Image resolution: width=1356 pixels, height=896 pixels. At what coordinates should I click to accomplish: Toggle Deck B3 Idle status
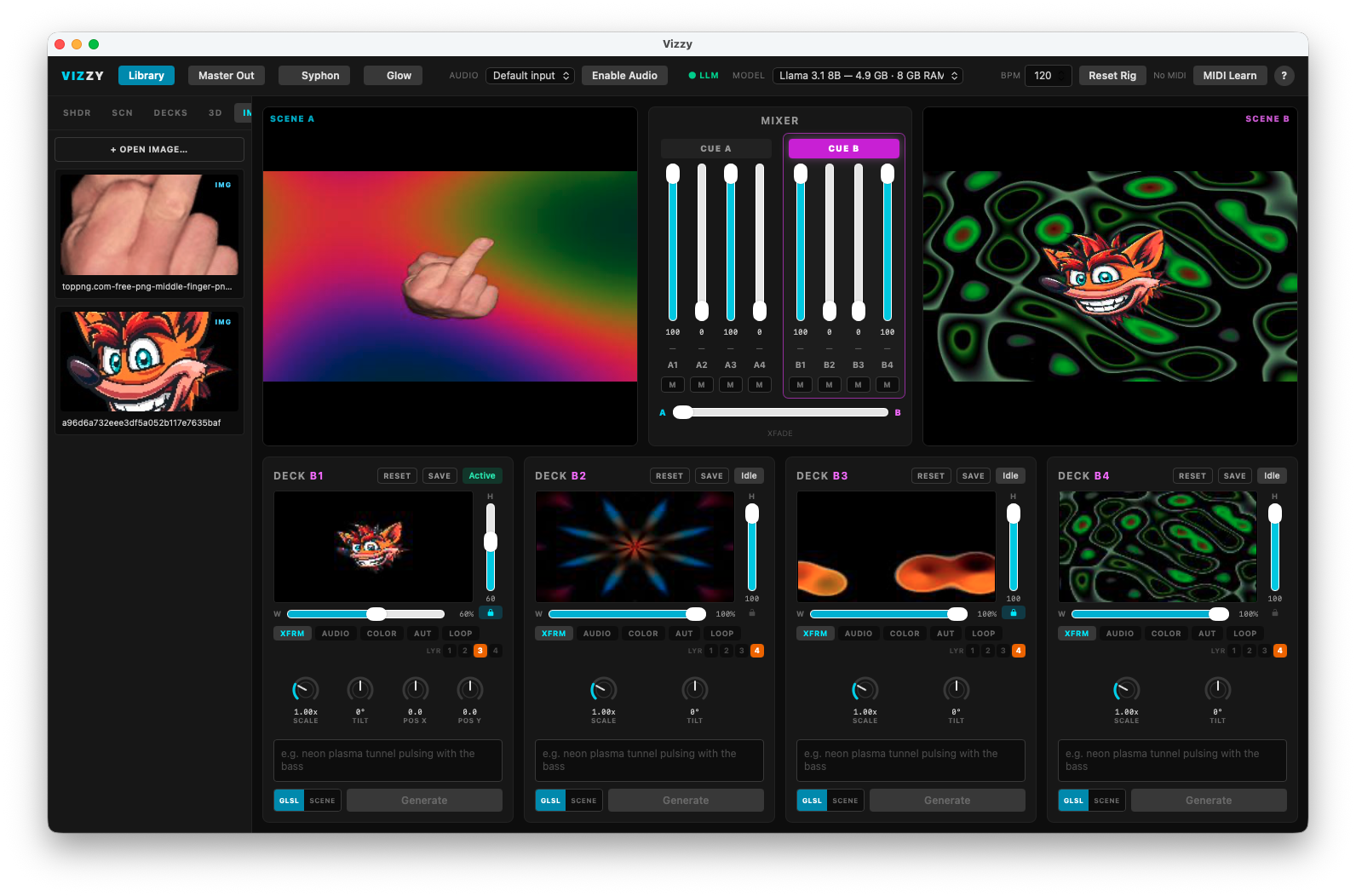click(x=1010, y=476)
